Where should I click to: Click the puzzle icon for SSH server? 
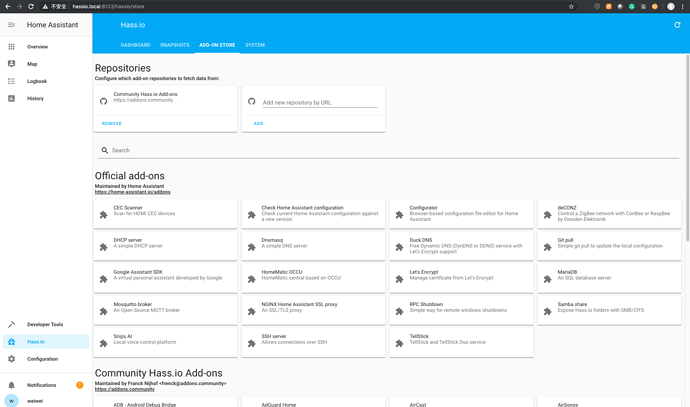point(251,343)
